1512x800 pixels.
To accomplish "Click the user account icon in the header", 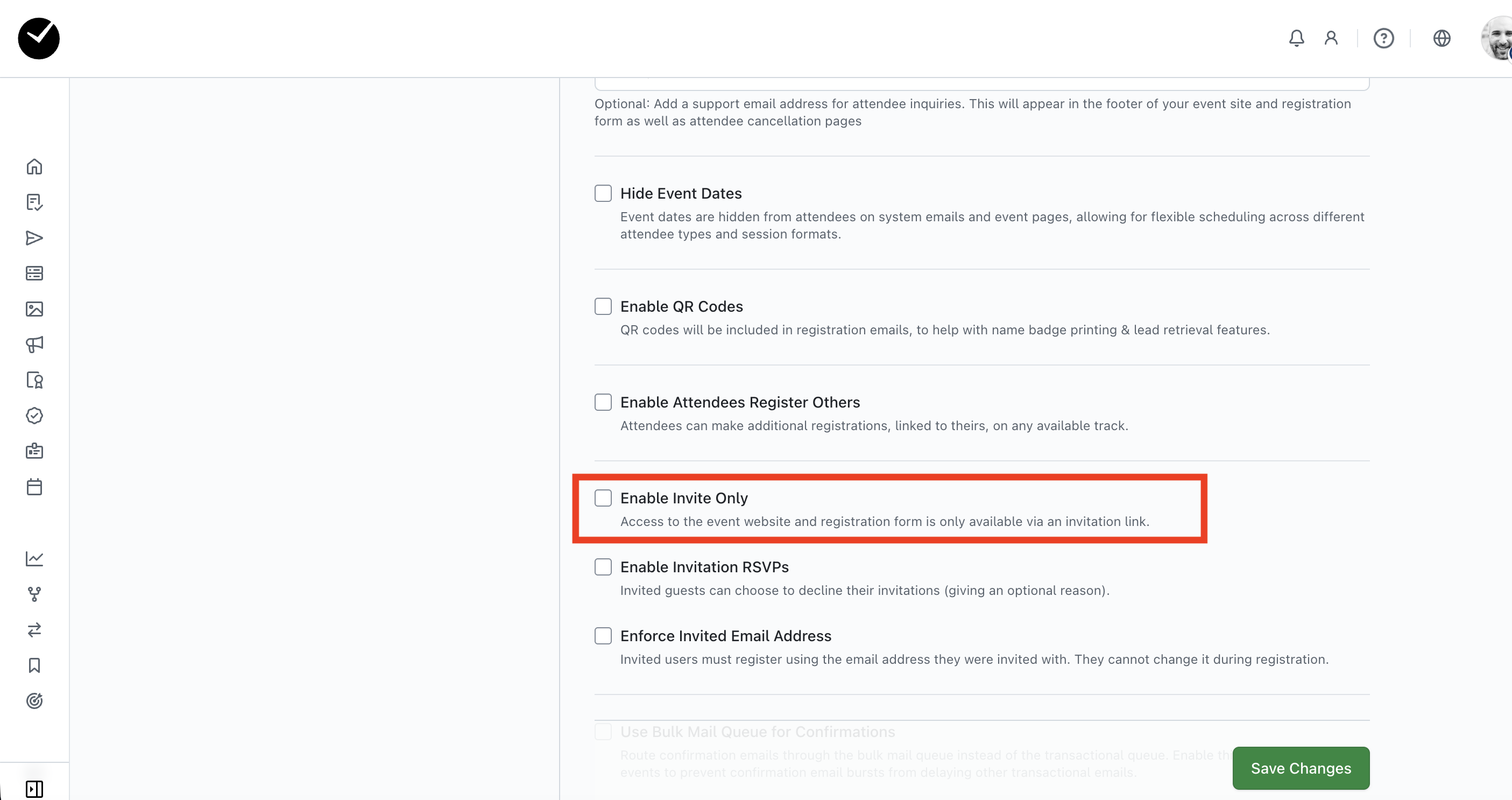I will [x=1331, y=38].
